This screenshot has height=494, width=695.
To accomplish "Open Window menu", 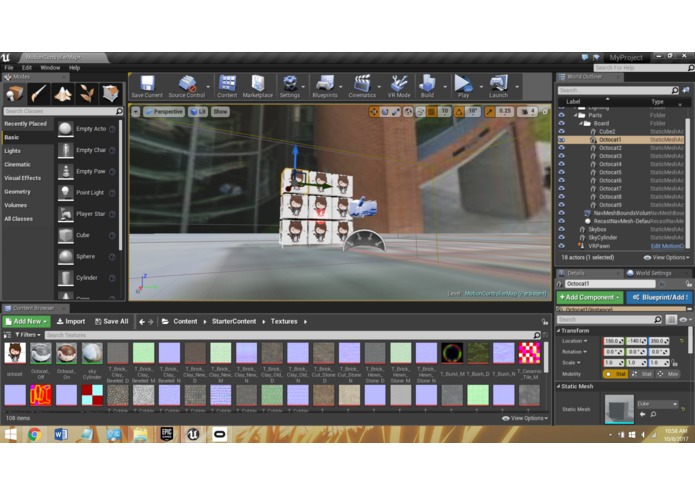I will tap(50, 68).
